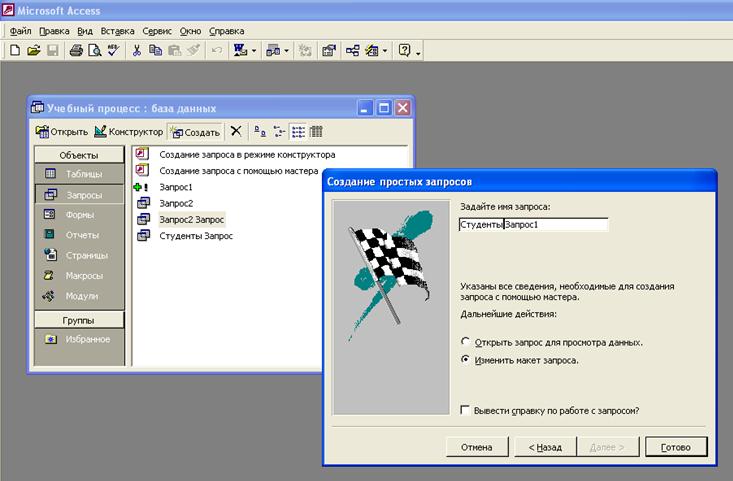Click Создать in database window toolbar
The height and width of the screenshot is (481, 733).
click(x=195, y=132)
